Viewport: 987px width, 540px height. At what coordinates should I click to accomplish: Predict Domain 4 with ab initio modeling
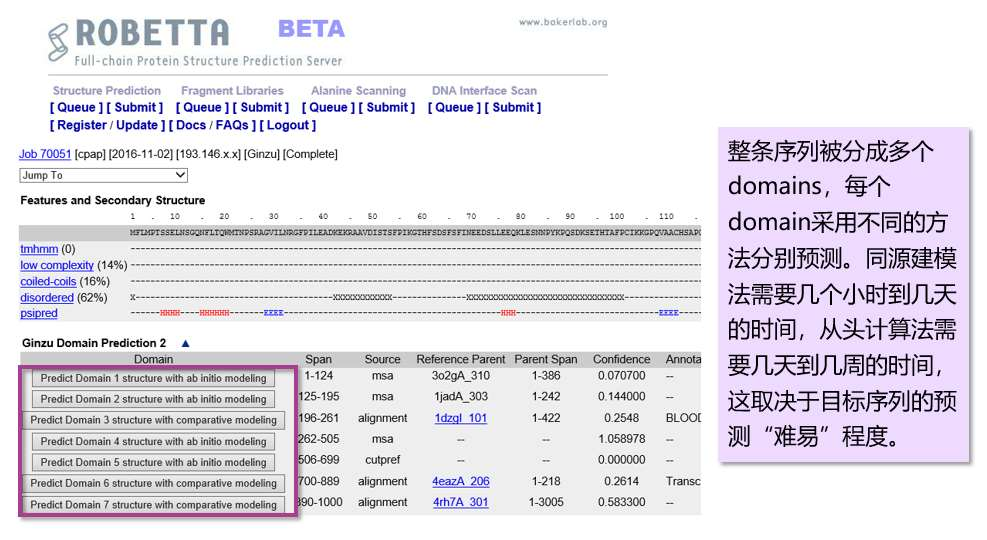point(154,442)
